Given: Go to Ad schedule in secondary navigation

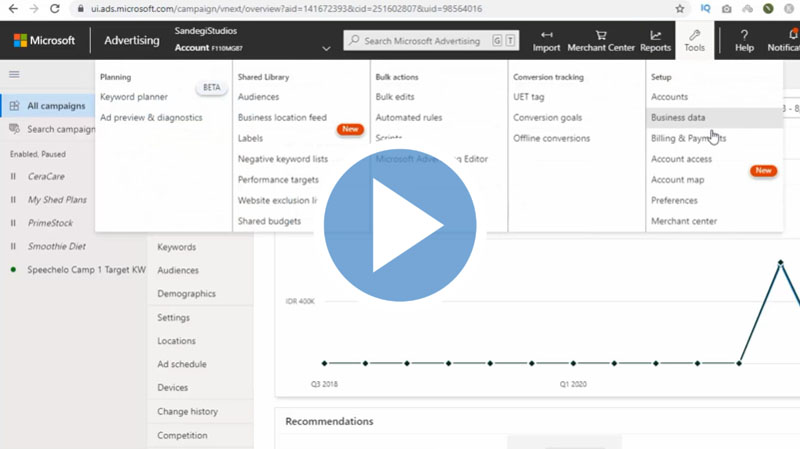Looking at the screenshot, I should point(182,364).
